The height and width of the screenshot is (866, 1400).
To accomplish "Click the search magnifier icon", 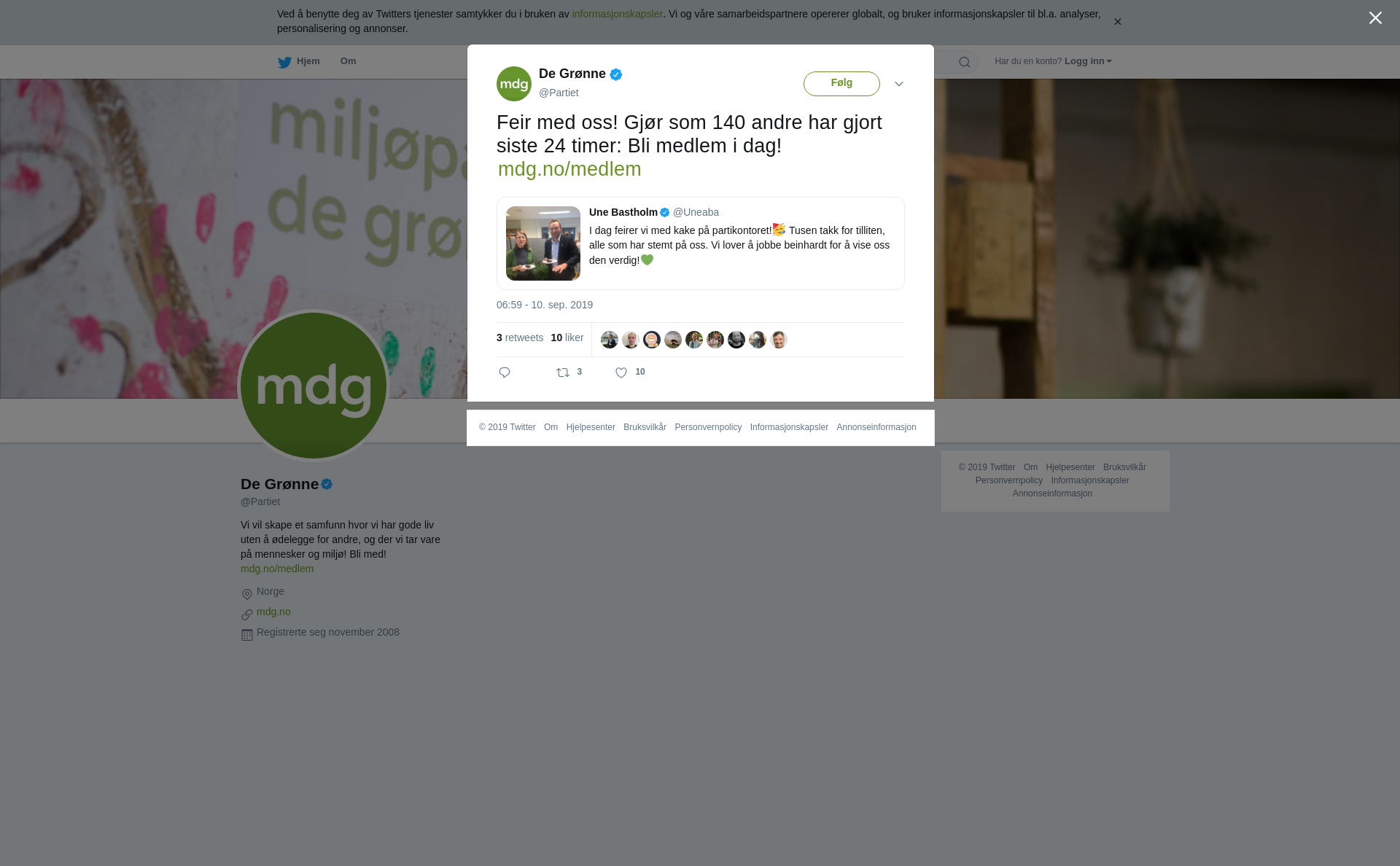I will [x=965, y=62].
